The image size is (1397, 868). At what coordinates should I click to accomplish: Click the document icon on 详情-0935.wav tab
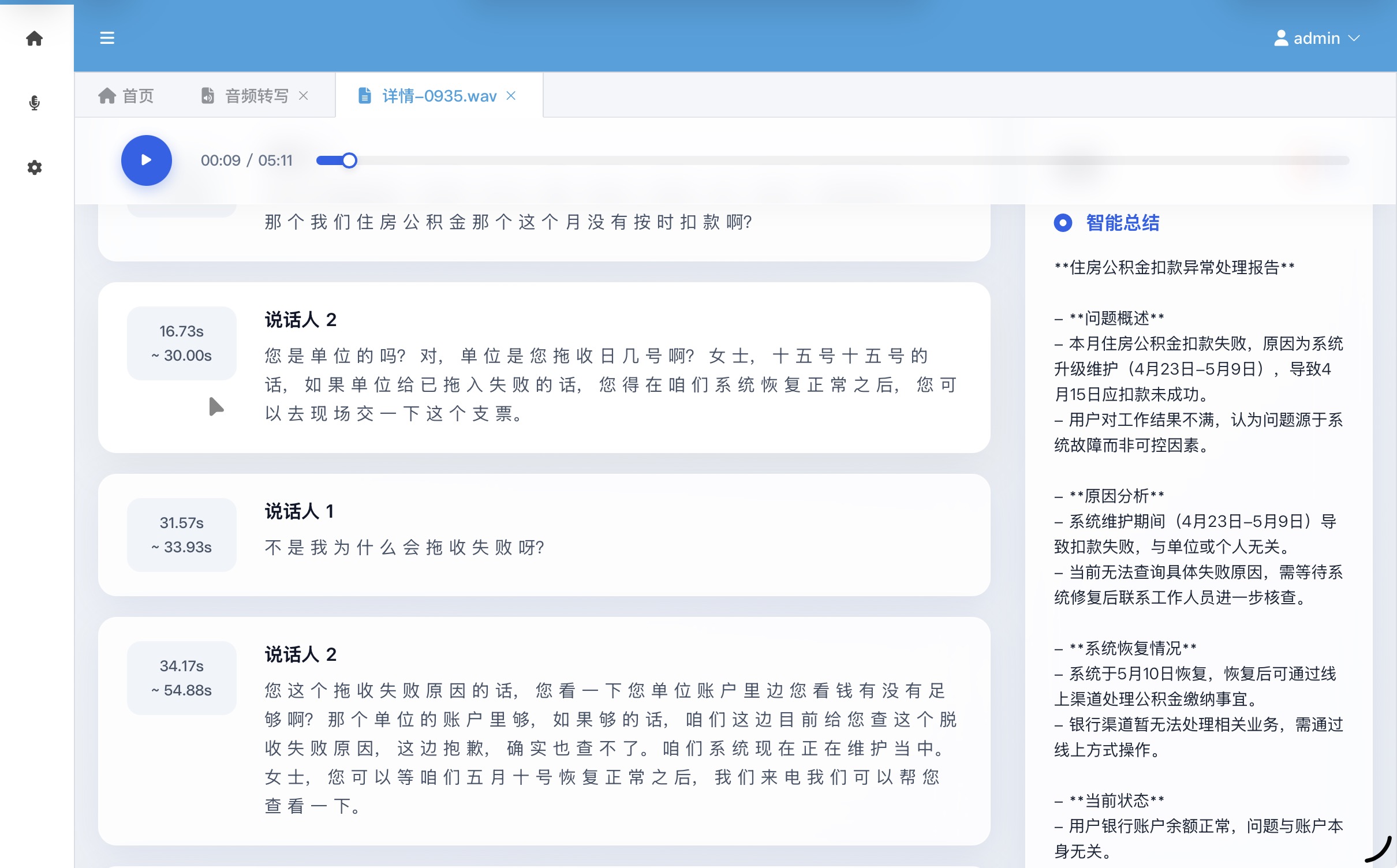(x=364, y=95)
